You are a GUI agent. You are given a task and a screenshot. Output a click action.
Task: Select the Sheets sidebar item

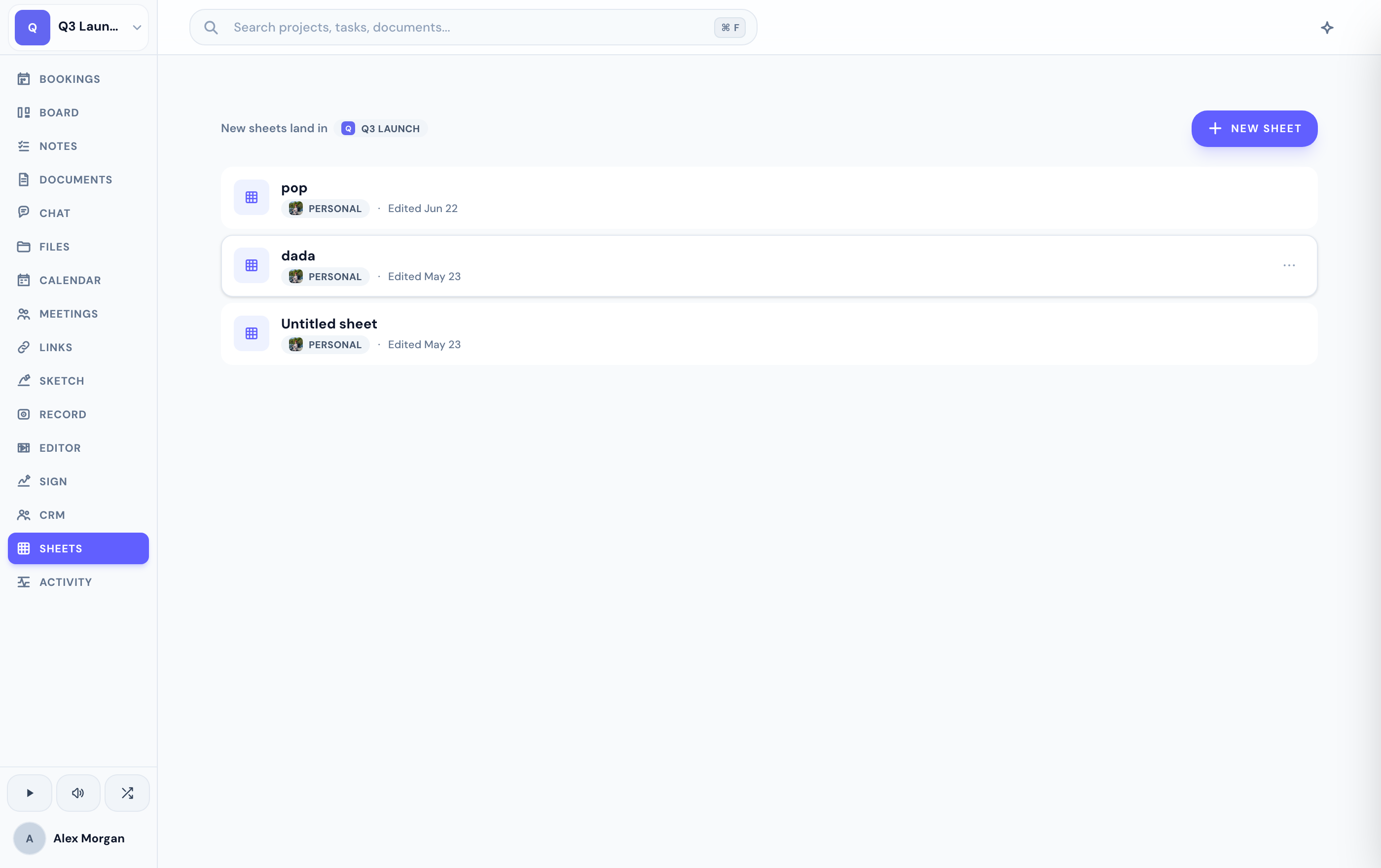click(78, 548)
